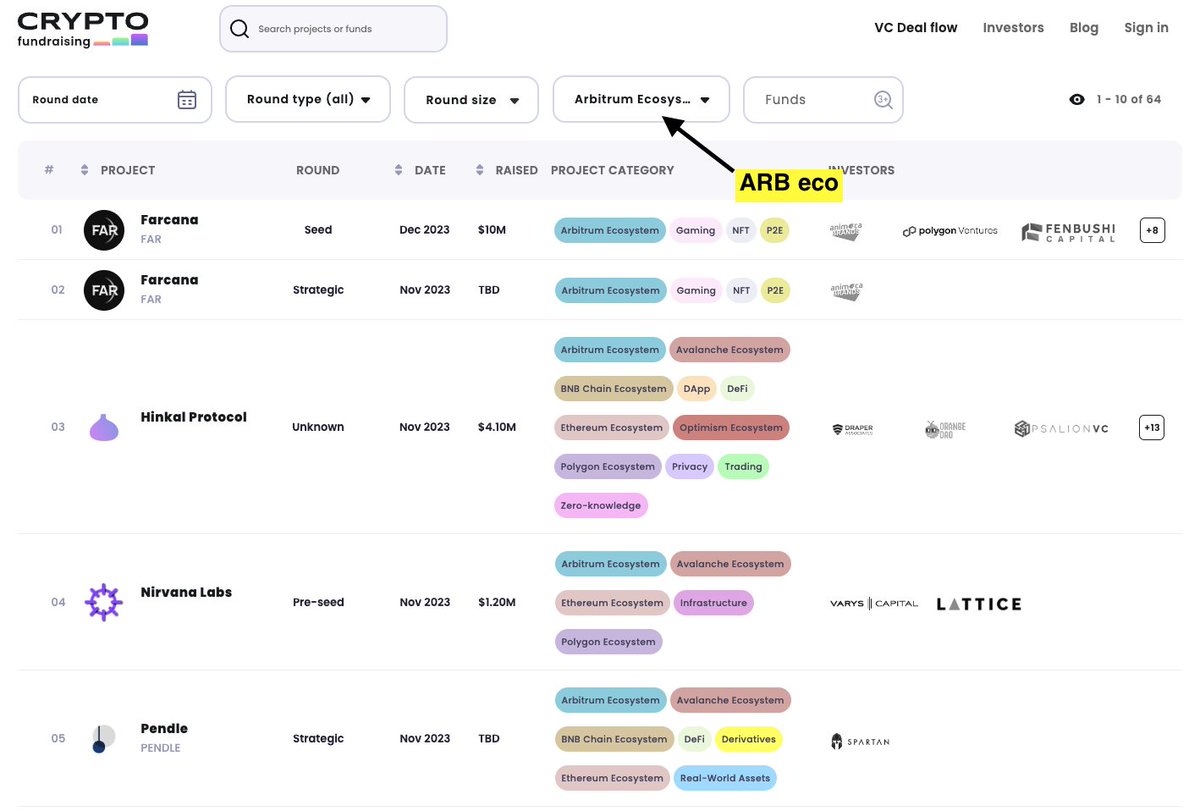The image size is (1200, 811).
Task: Open the Varys Capital investor logo
Action: [874, 603]
